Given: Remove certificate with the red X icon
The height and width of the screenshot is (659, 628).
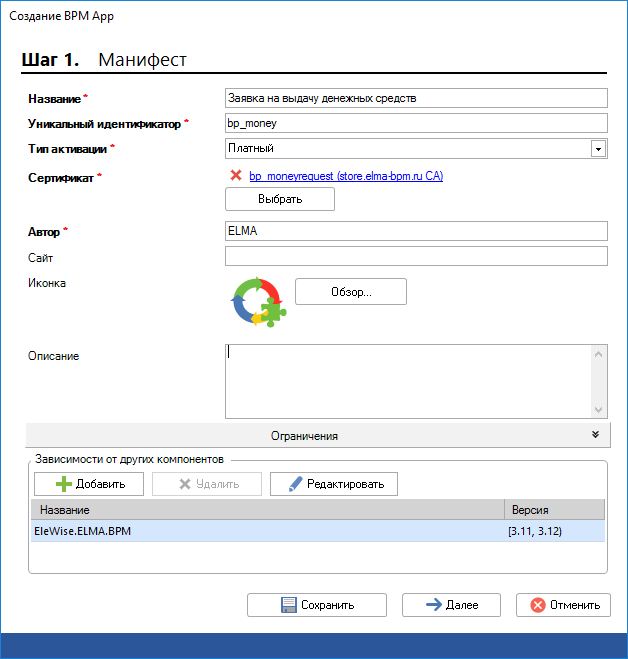Looking at the screenshot, I should (236, 175).
